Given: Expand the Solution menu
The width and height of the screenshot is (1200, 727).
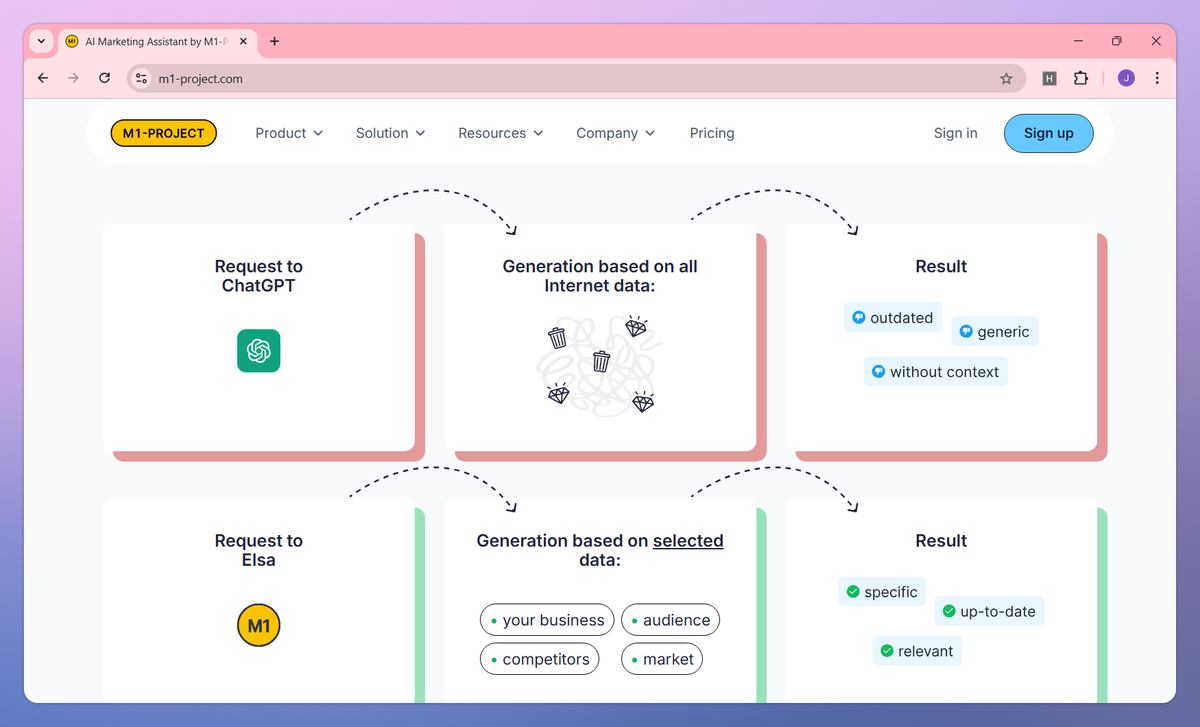Looking at the screenshot, I should pos(391,133).
